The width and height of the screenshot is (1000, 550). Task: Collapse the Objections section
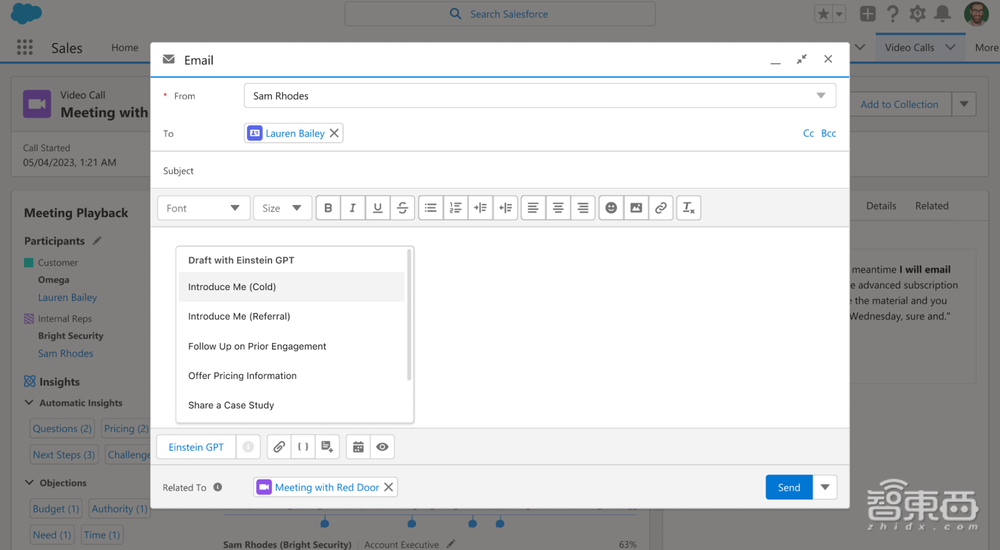click(x=29, y=482)
